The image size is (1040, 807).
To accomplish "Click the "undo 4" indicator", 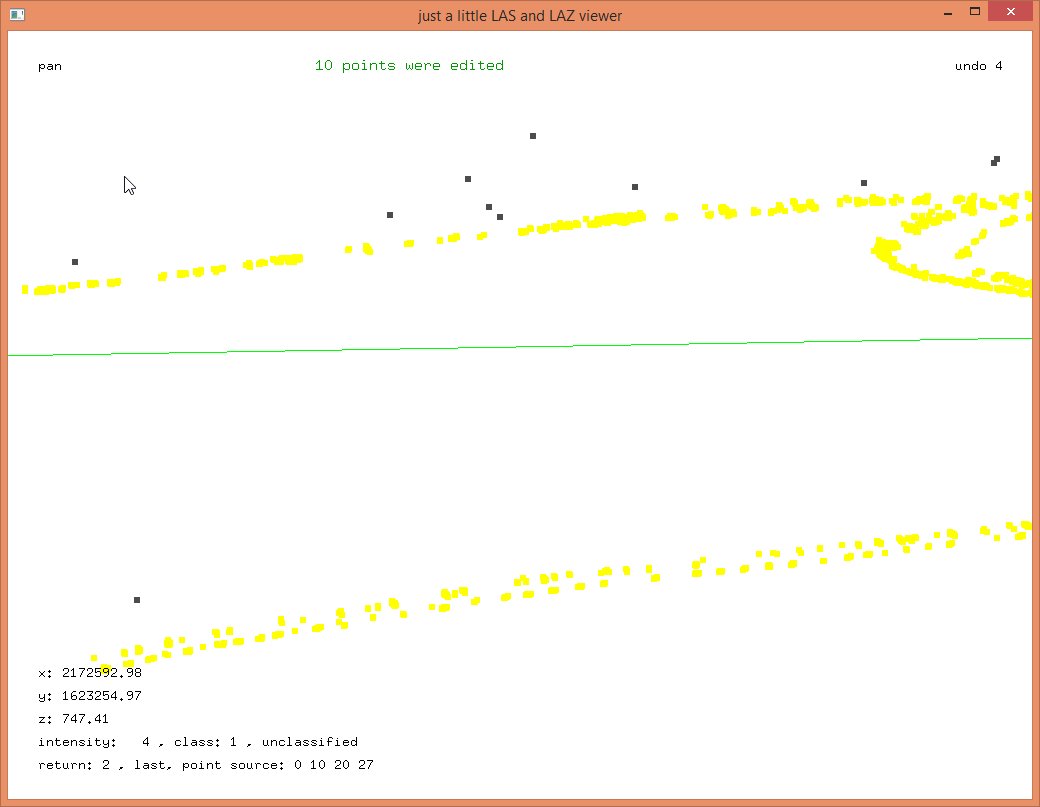I will coord(978,66).
